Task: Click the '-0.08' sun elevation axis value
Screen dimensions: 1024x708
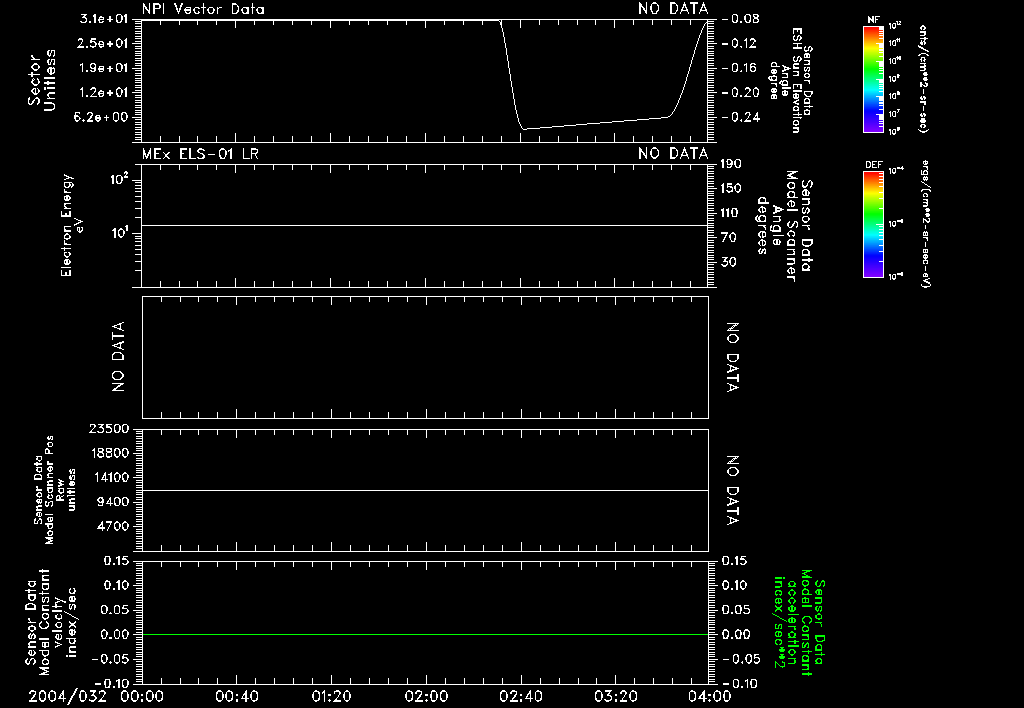Action: (x=741, y=19)
